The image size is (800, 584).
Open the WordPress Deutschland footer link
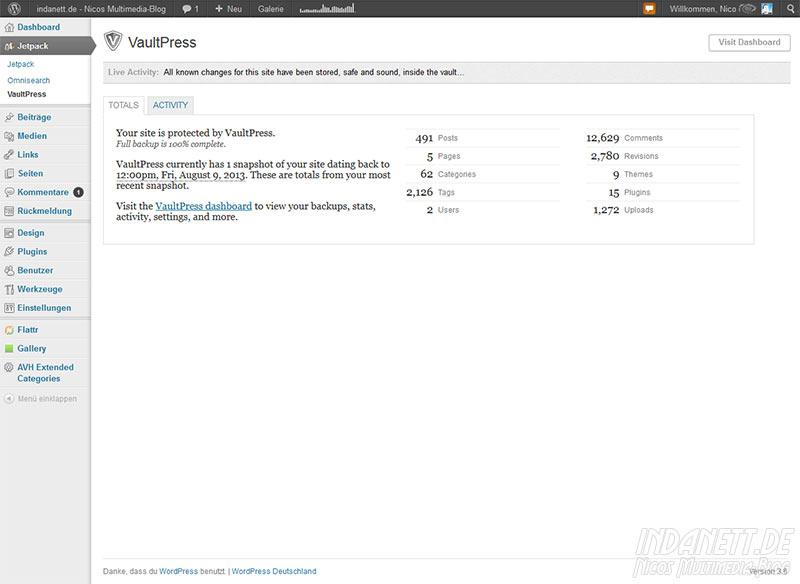coord(274,571)
